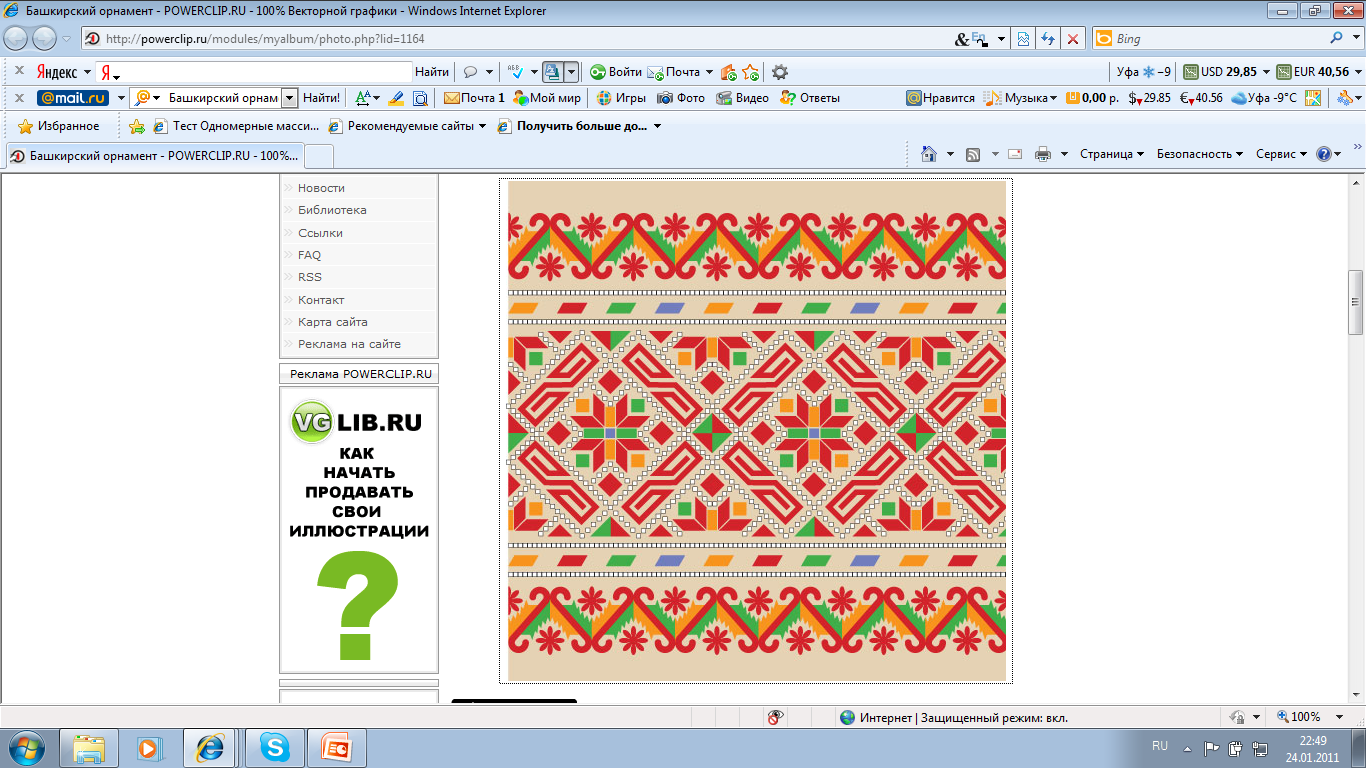Screen dimensions: 1366x768
Task: Click the Home page icon
Action: [x=929, y=154]
